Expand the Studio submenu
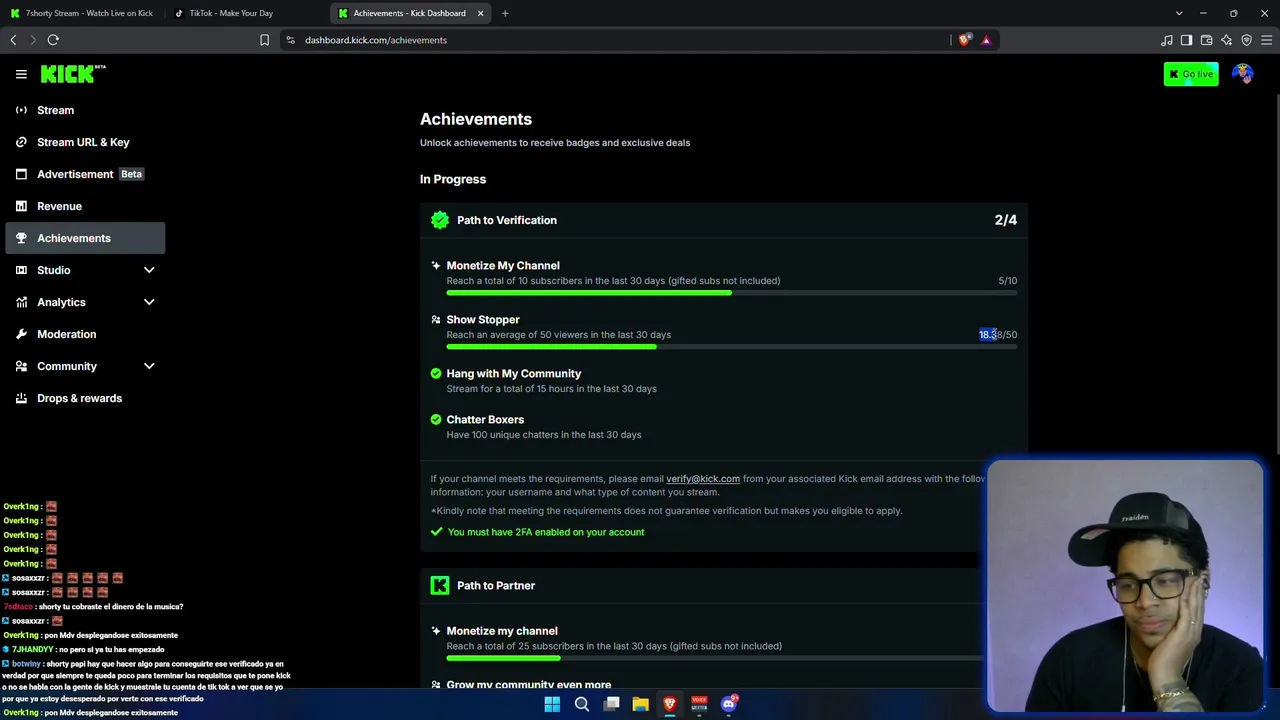 [149, 270]
